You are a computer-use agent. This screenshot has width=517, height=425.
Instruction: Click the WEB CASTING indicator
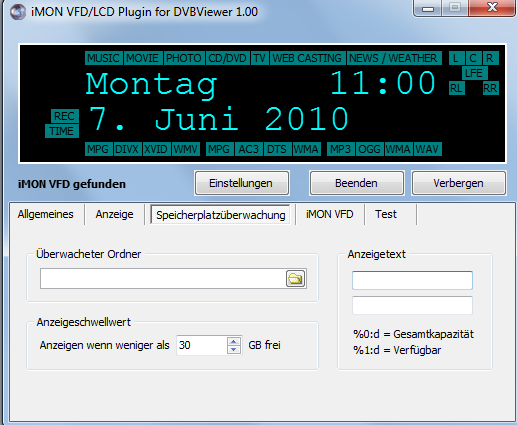coord(307,58)
